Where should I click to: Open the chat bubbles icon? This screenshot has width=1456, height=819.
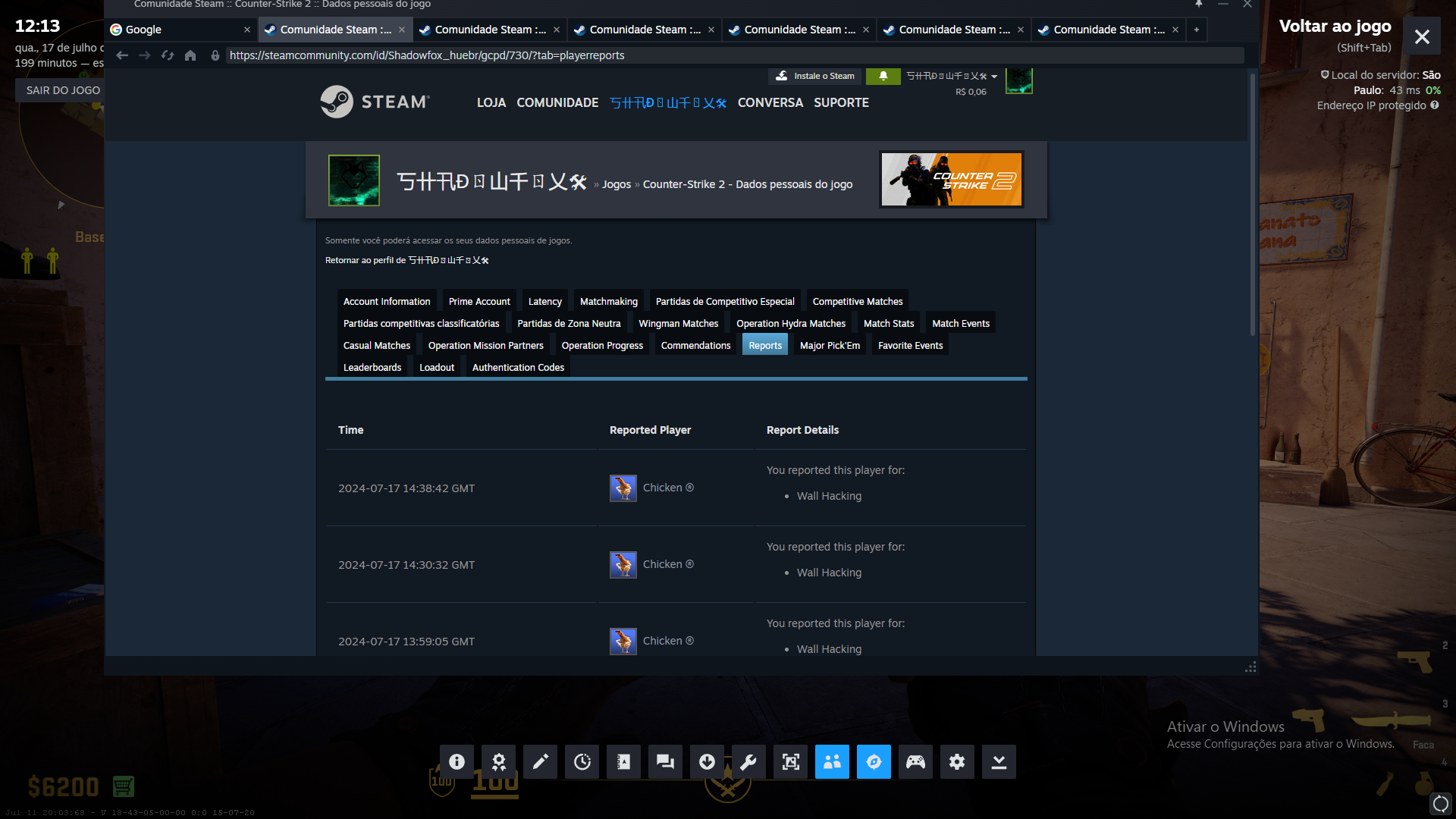(665, 762)
